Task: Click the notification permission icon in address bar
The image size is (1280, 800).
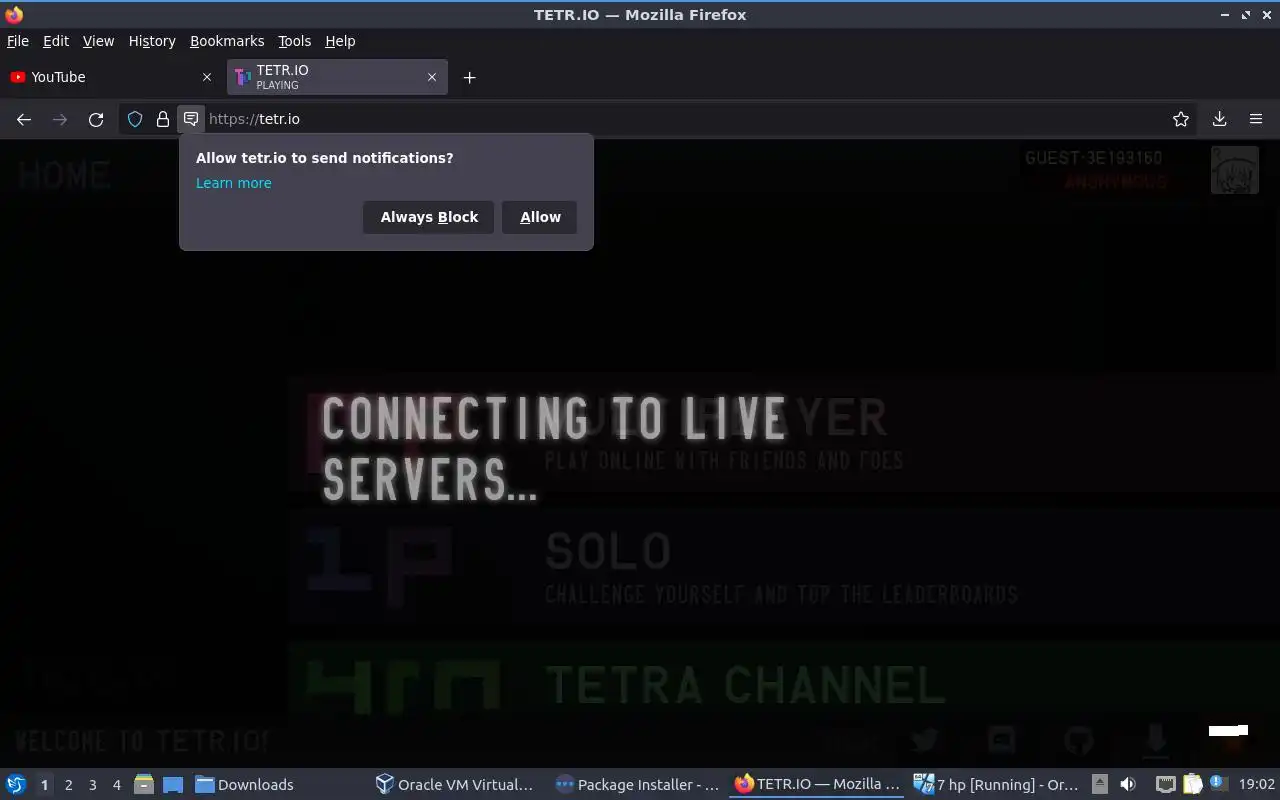Action: click(190, 119)
